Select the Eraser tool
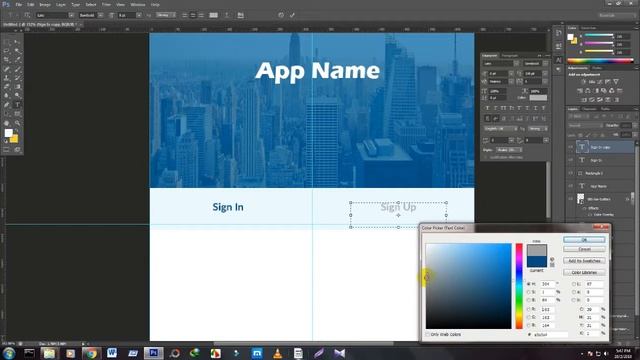Image resolution: width=640 pixels, height=360 pixels. (7, 87)
